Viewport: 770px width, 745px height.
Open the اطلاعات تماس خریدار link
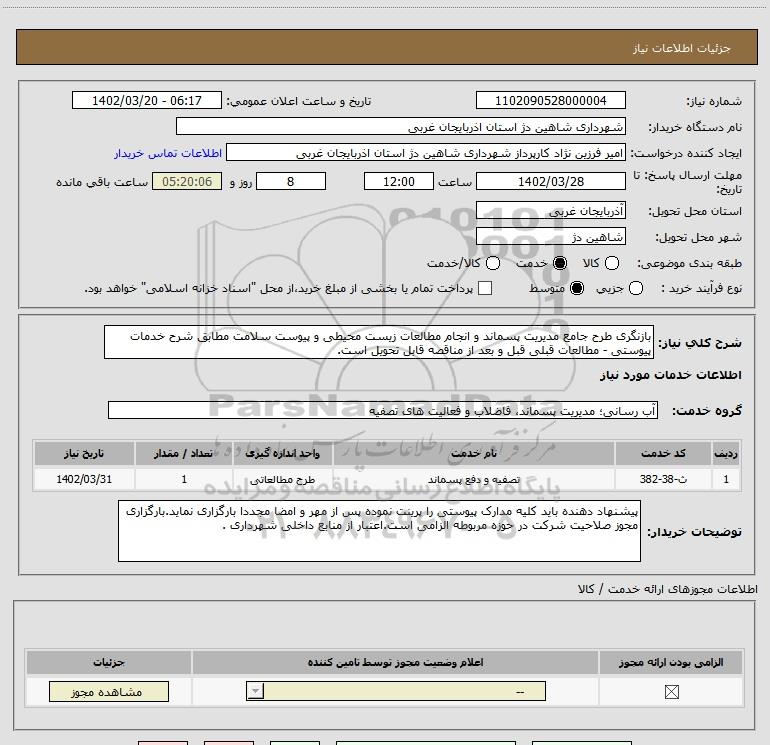point(168,153)
